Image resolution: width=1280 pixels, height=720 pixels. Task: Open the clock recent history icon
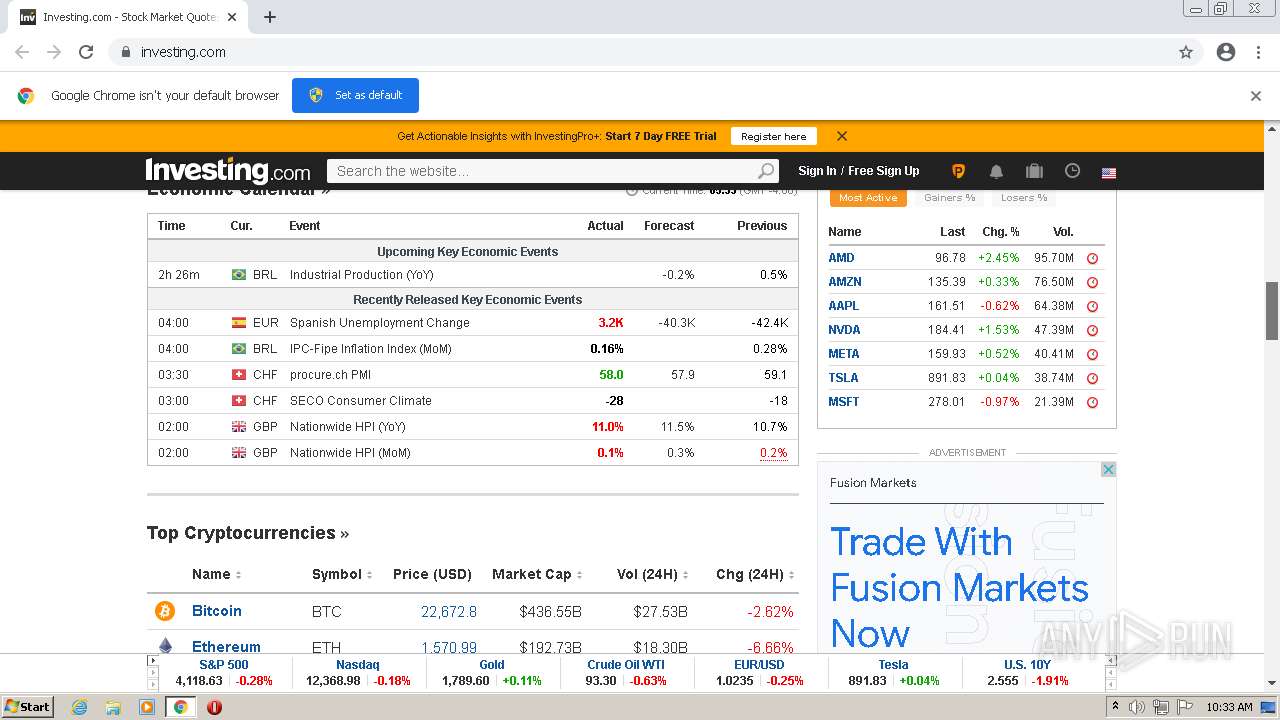(x=1072, y=171)
